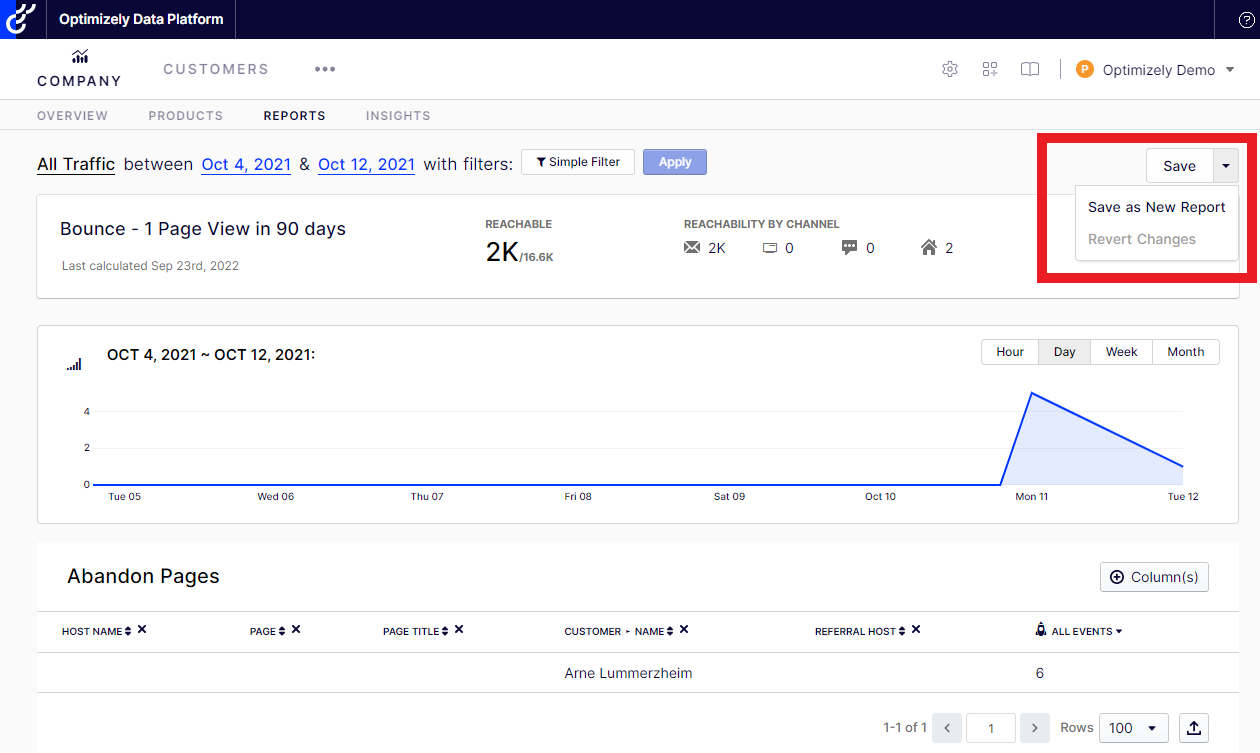Open the three-dots more menu
The width and height of the screenshot is (1260, 753).
(325, 69)
